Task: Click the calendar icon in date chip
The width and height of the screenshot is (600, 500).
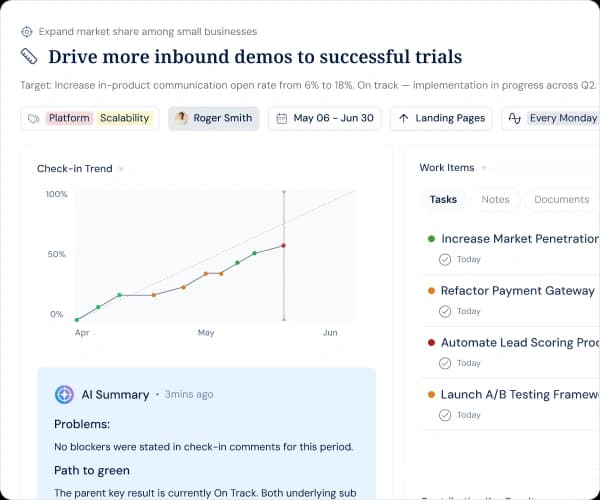Action: pyautogui.click(x=282, y=118)
